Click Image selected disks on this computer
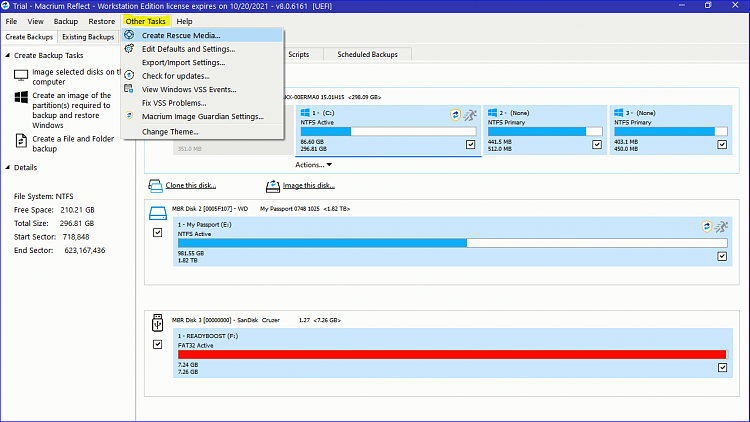 tap(76, 77)
